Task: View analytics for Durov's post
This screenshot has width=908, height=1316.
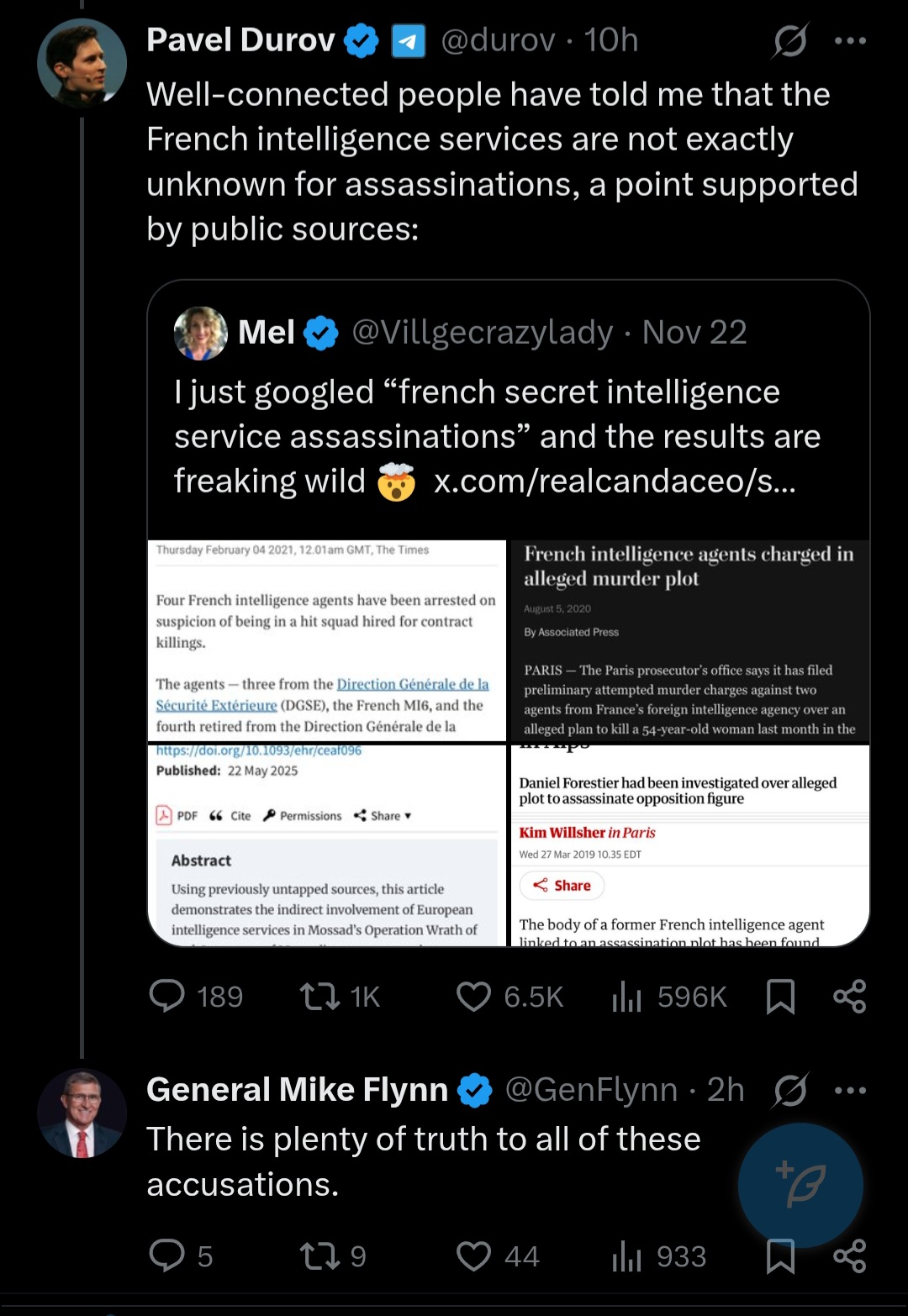Action: pyautogui.click(x=627, y=996)
